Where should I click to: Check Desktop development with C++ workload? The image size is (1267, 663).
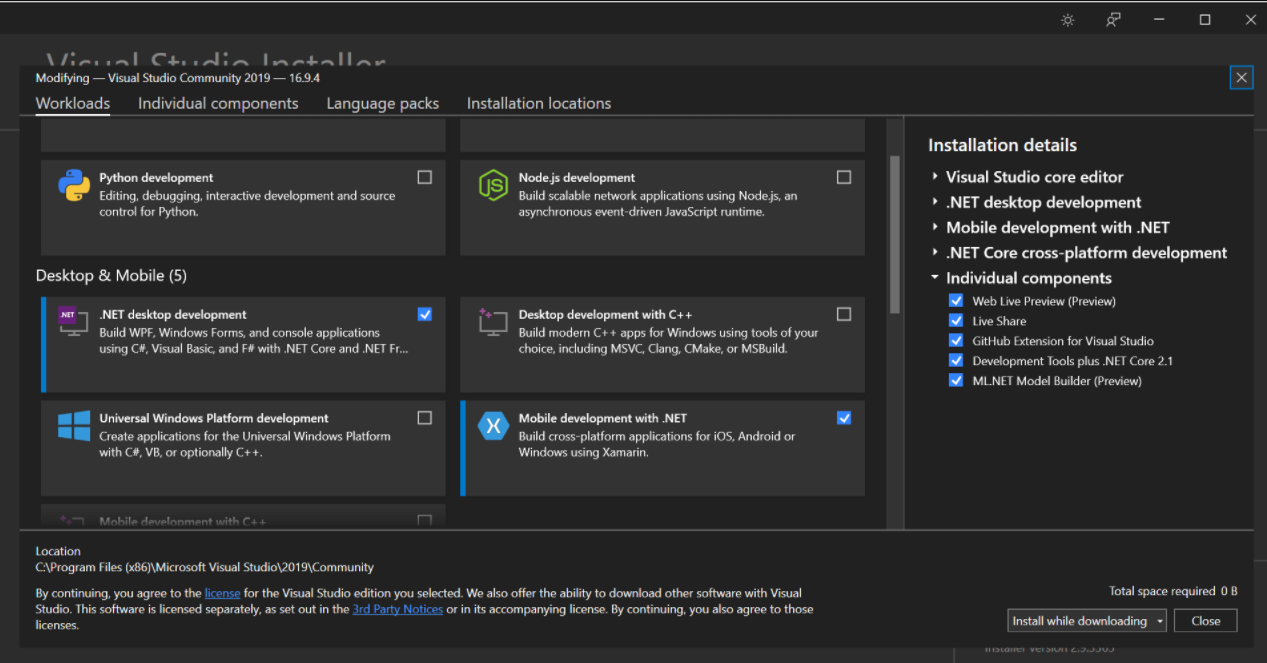click(844, 314)
